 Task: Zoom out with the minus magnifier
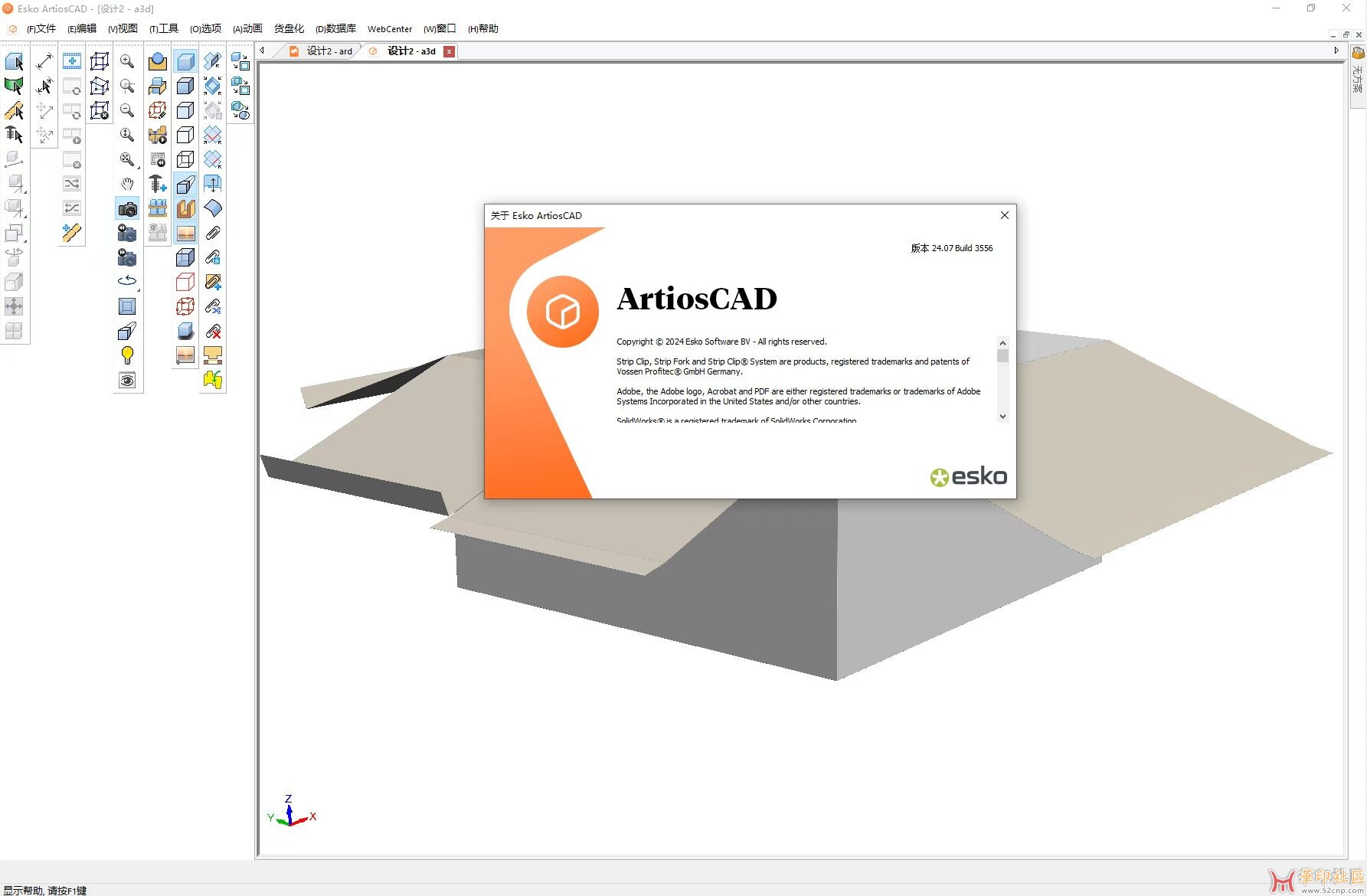coord(127,110)
